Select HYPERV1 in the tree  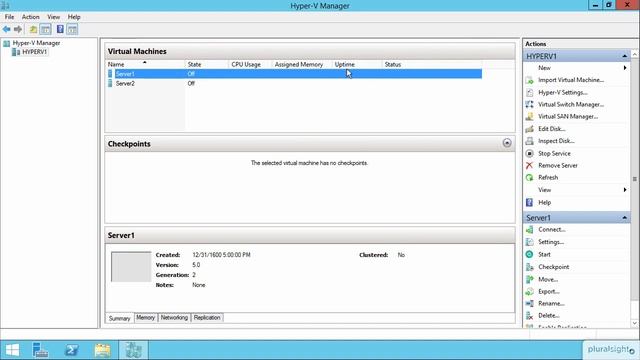35,52
